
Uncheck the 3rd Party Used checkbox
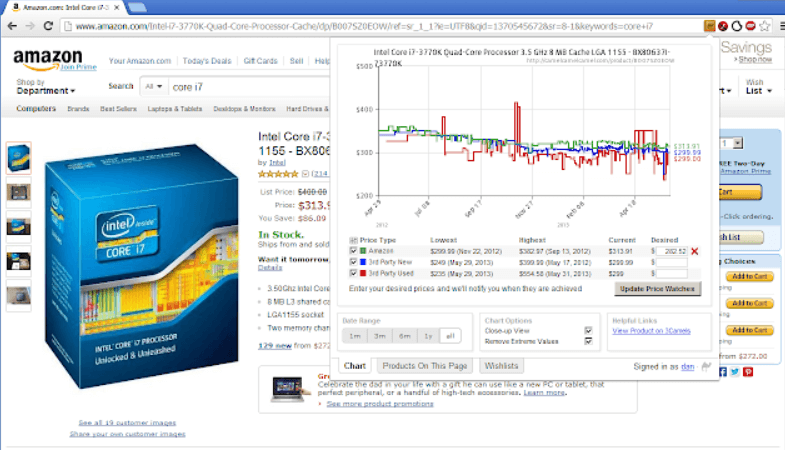pyautogui.click(x=353, y=273)
